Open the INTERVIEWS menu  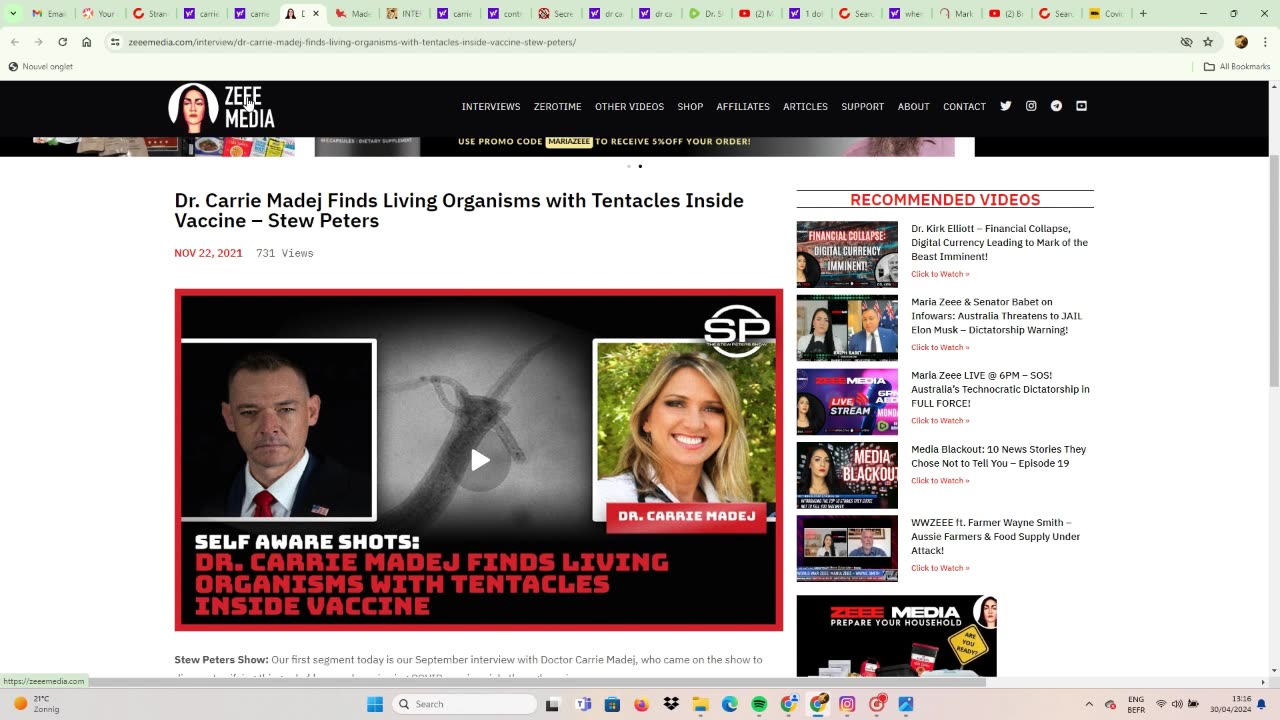coord(491,107)
